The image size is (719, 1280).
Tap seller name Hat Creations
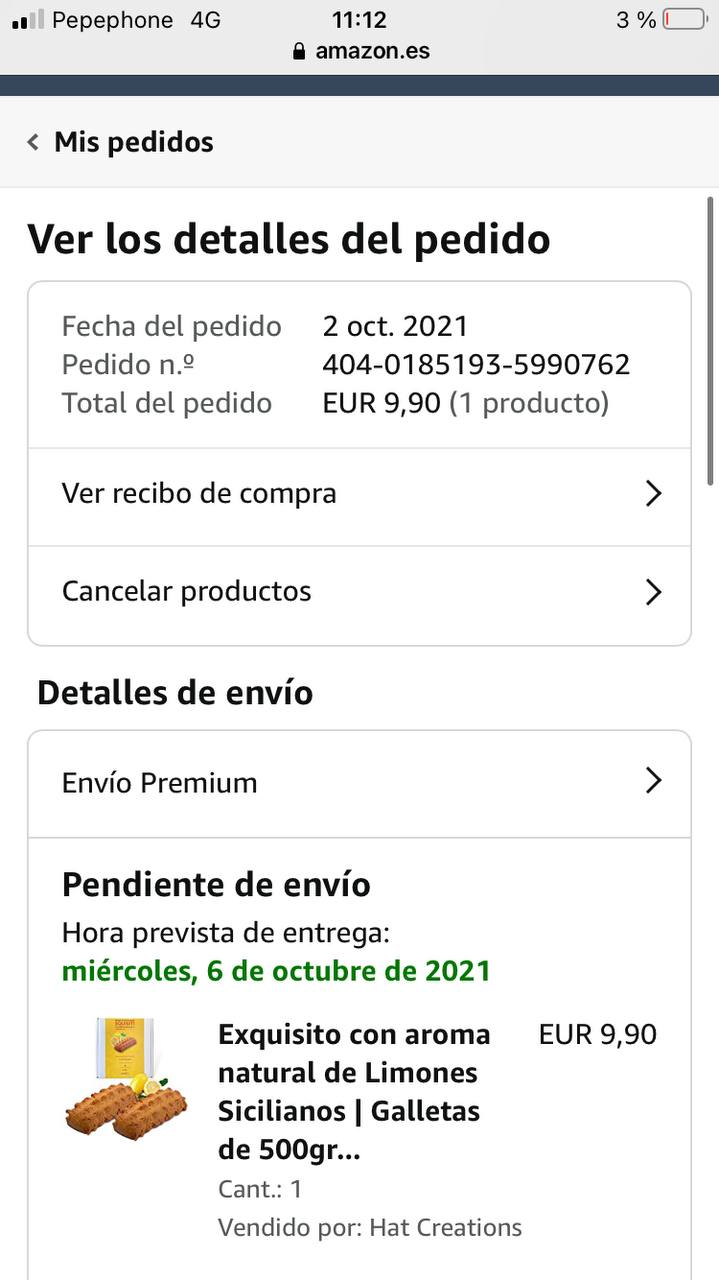click(x=446, y=1227)
